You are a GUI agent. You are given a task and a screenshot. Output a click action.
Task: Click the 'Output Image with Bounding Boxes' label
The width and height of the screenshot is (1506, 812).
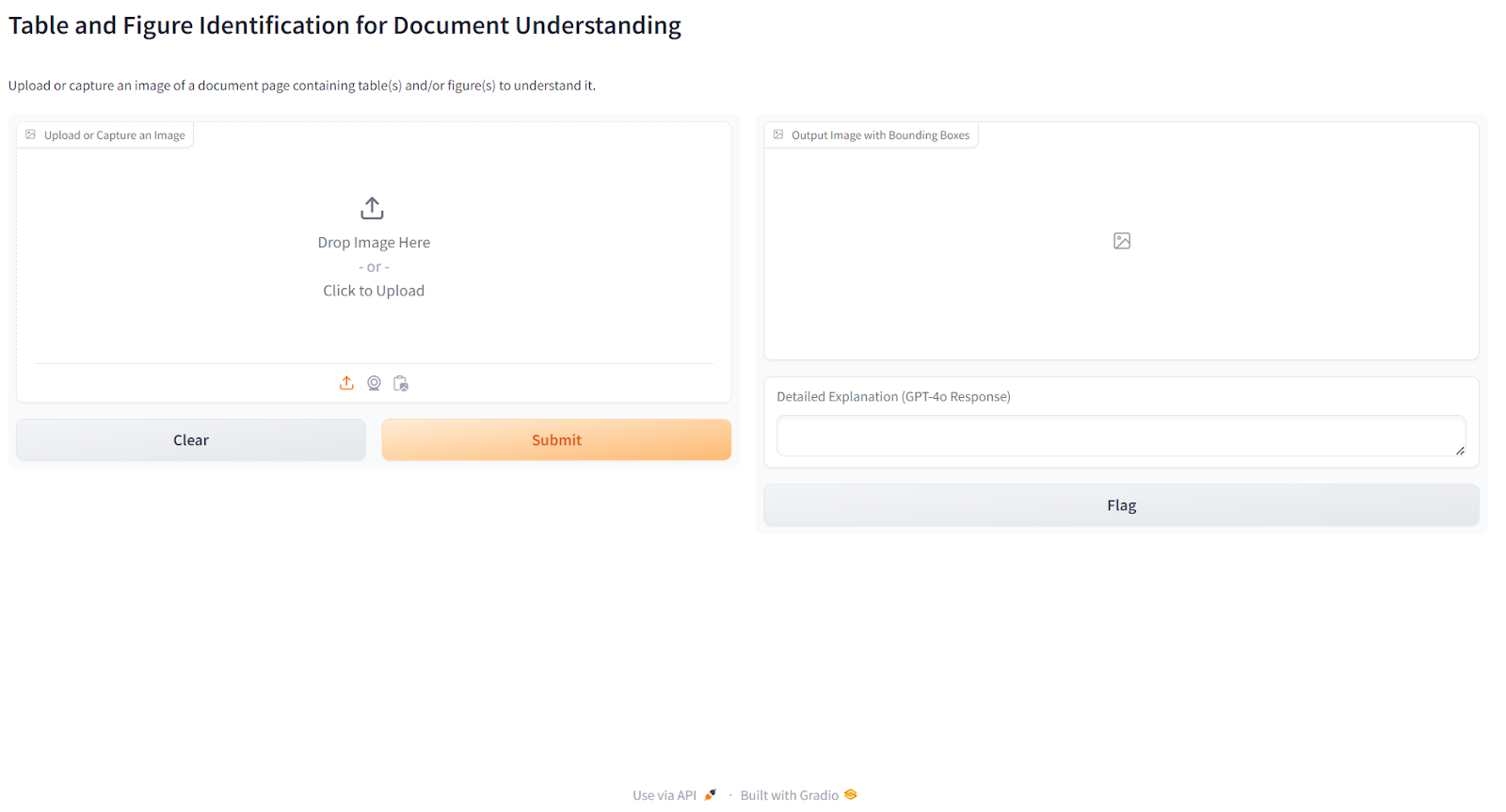[x=880, y=135]
